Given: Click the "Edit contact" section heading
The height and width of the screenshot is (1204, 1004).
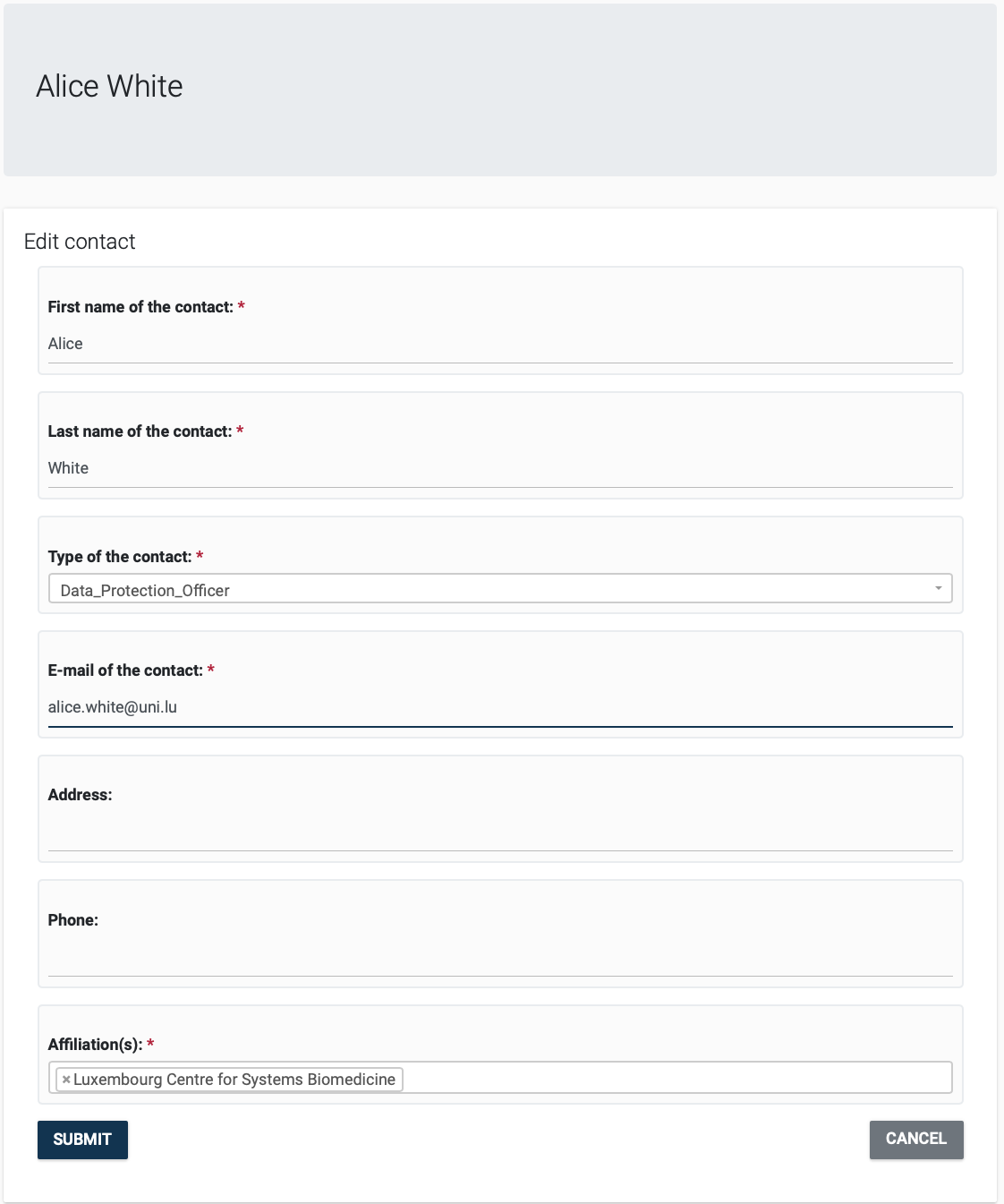Looking at the screenshot, I should 80,242.
